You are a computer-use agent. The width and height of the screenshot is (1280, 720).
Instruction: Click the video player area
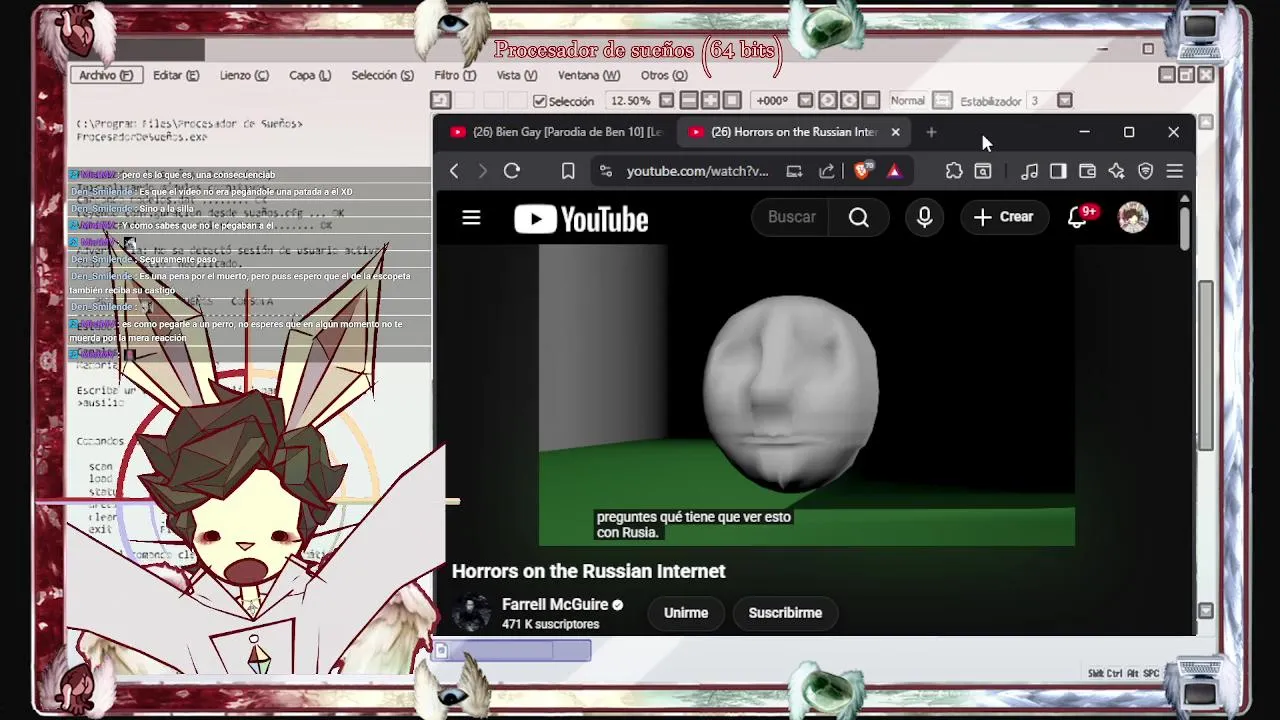[806, 395]
